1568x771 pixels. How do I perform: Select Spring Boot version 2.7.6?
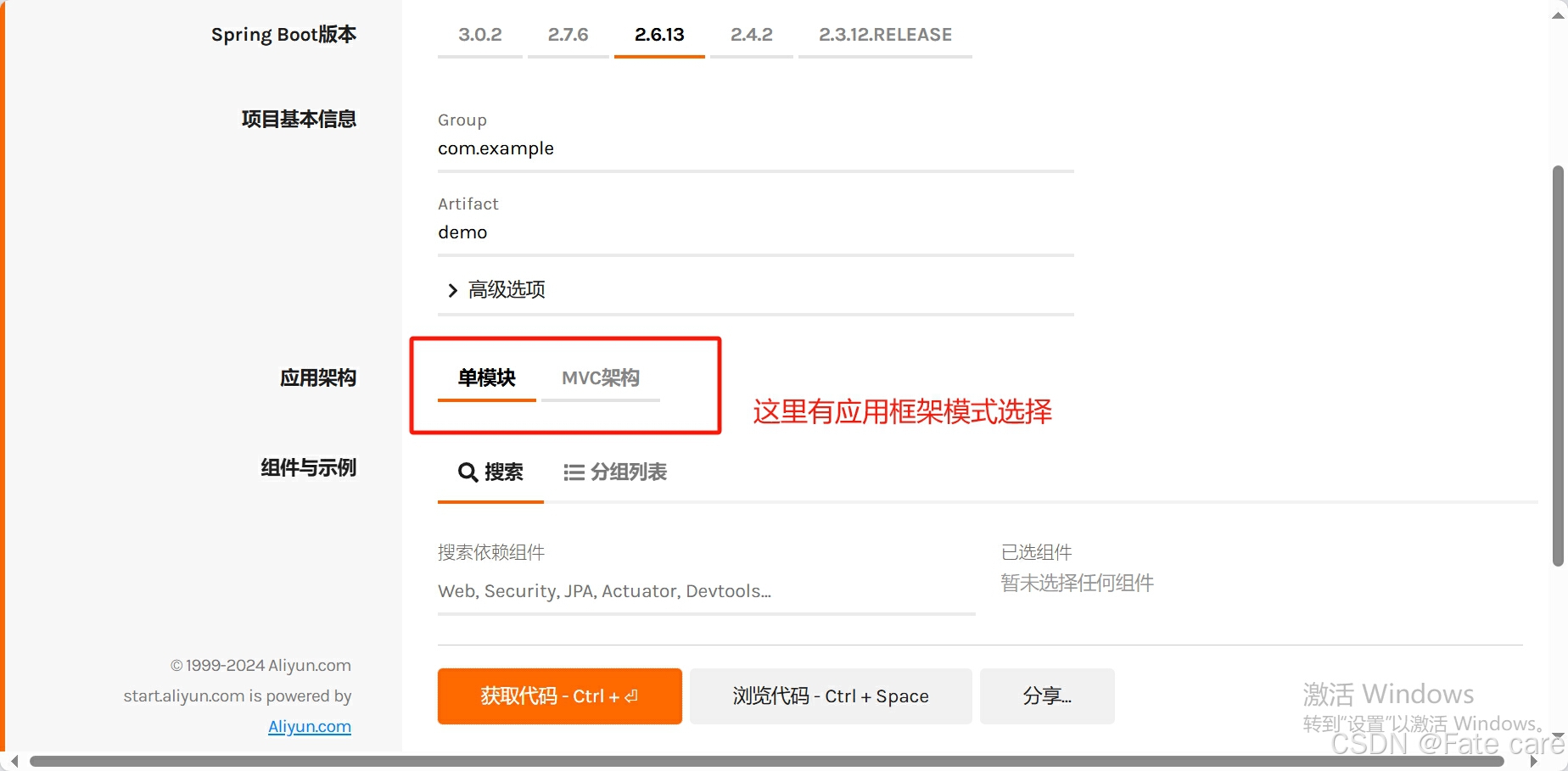click(568, 35)
